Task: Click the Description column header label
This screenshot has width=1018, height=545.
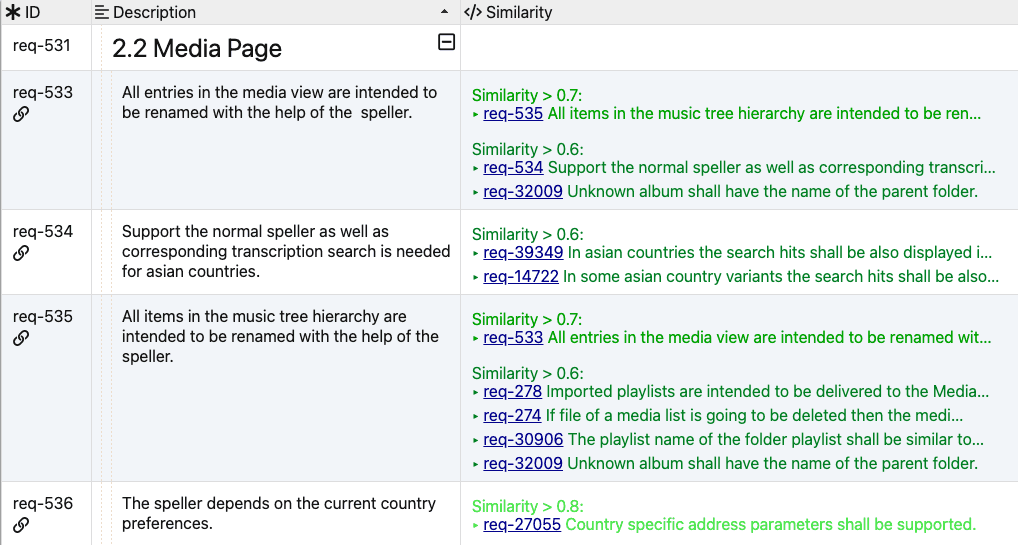Action: (x=155, y=13)
